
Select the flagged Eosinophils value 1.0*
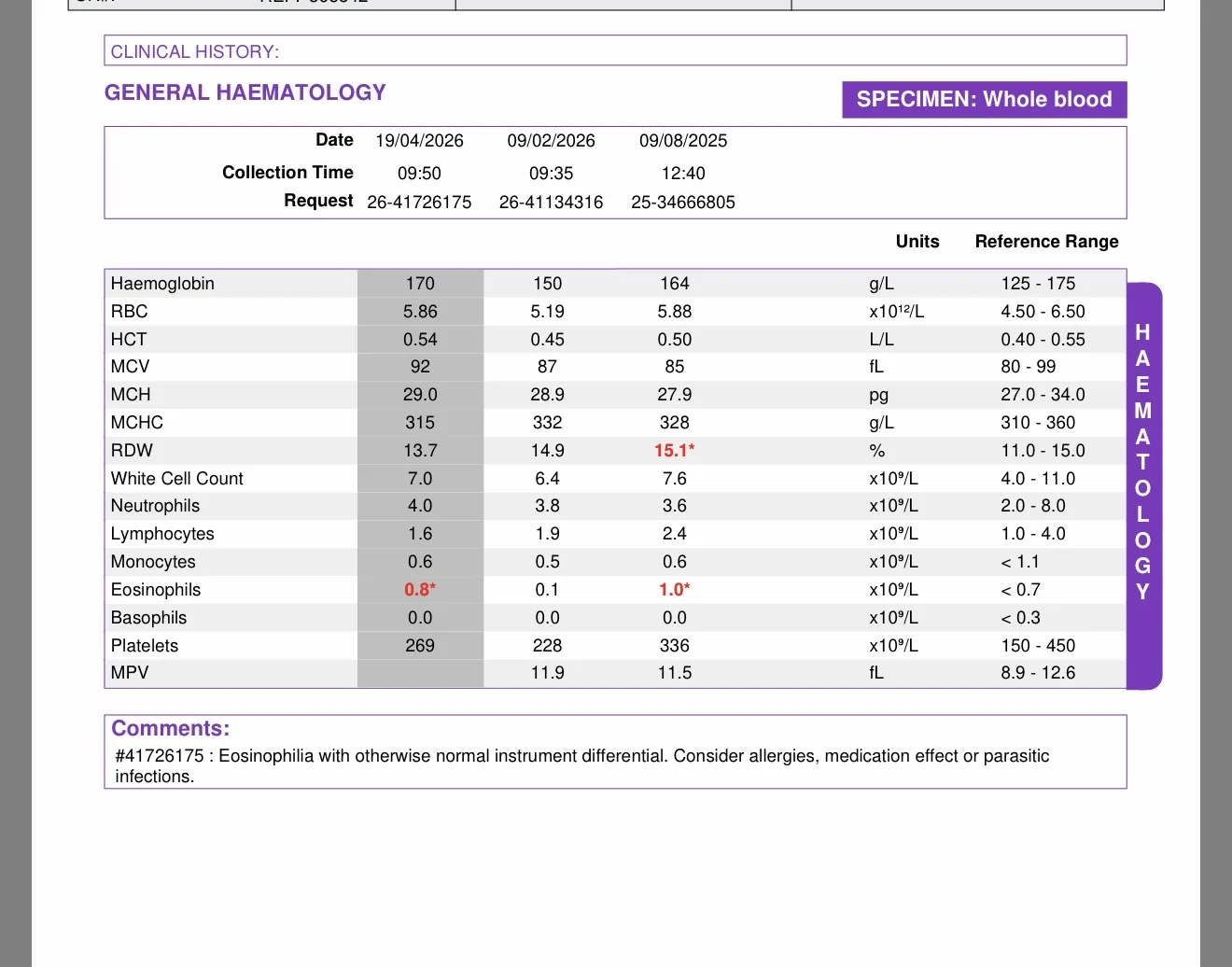[675, 590]
